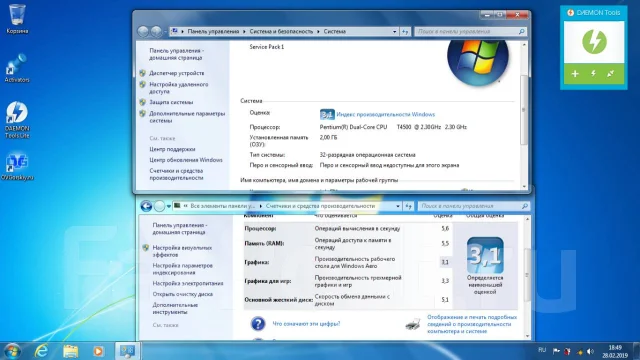Open the Recycle Bin desktop icon
The image size is (640, 360).
(17, 18)
